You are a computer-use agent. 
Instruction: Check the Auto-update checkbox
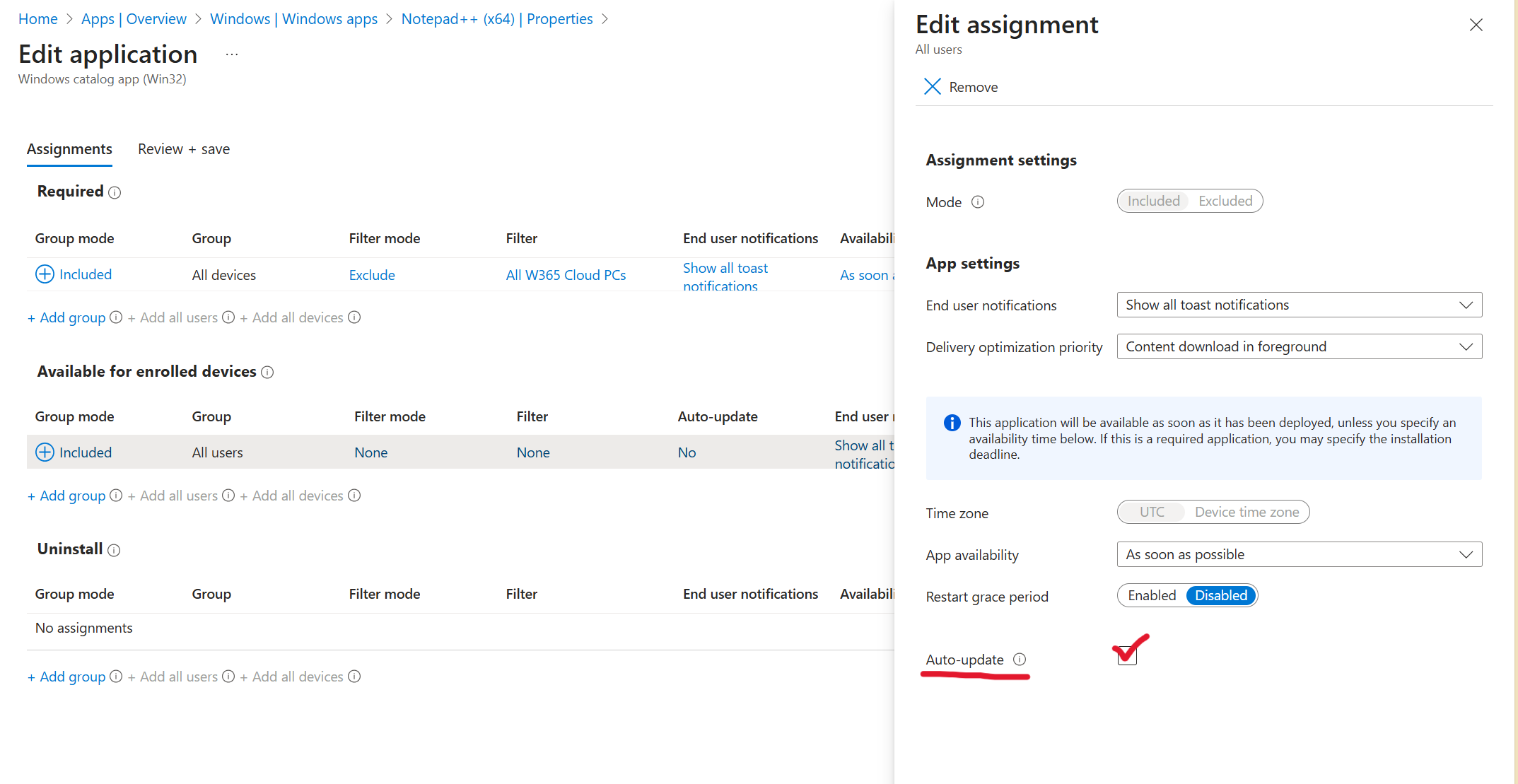click(1127, 655)
